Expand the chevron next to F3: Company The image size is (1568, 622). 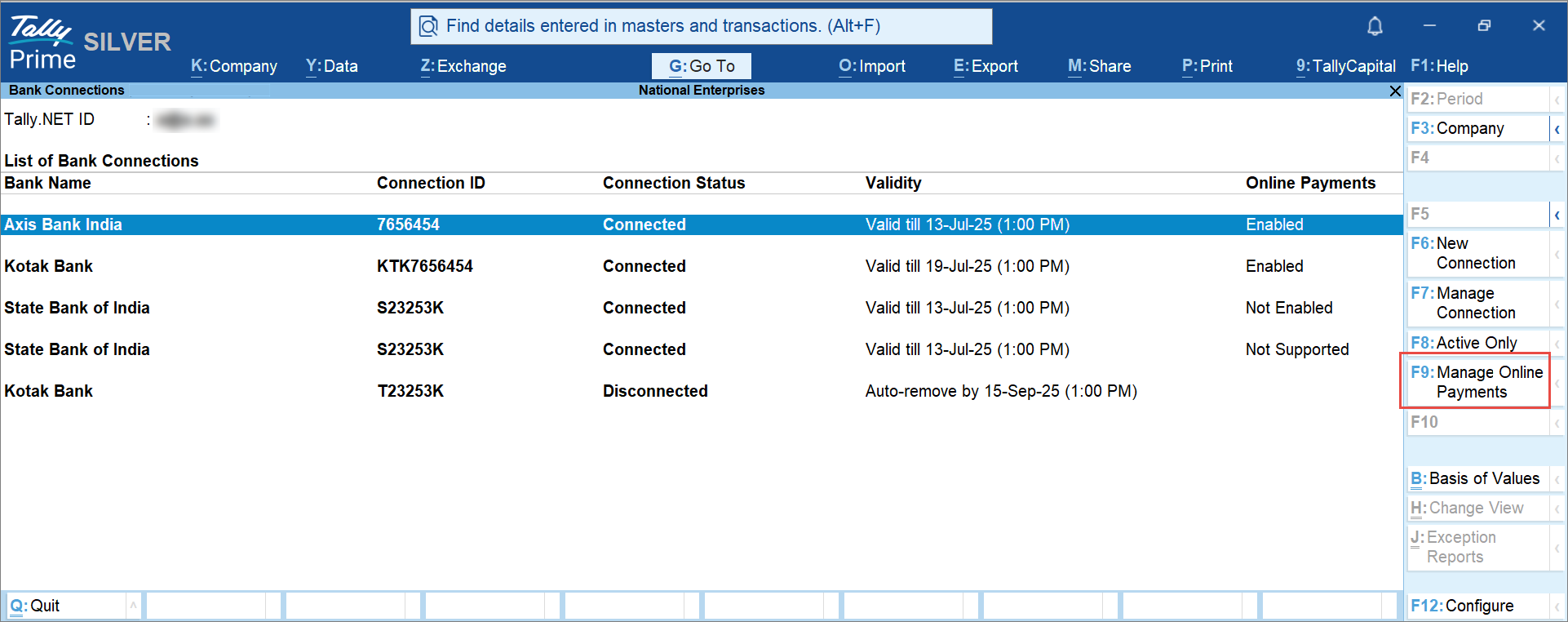(x=1557, y=129)
